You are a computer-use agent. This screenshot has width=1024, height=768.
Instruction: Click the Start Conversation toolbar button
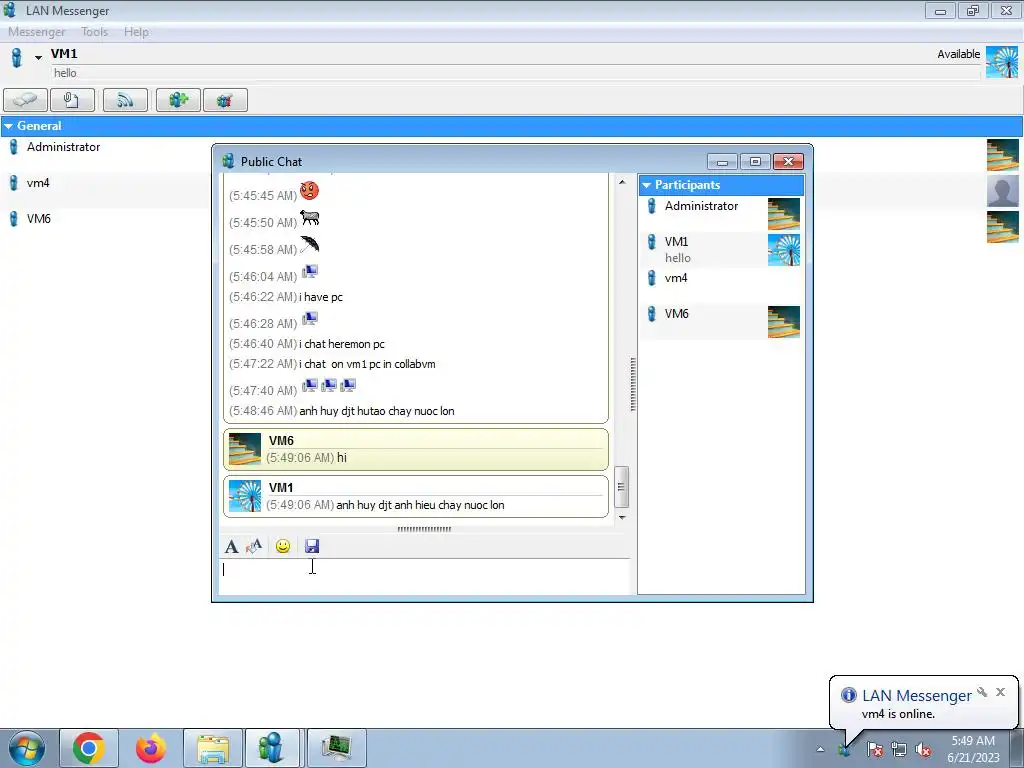25,100
